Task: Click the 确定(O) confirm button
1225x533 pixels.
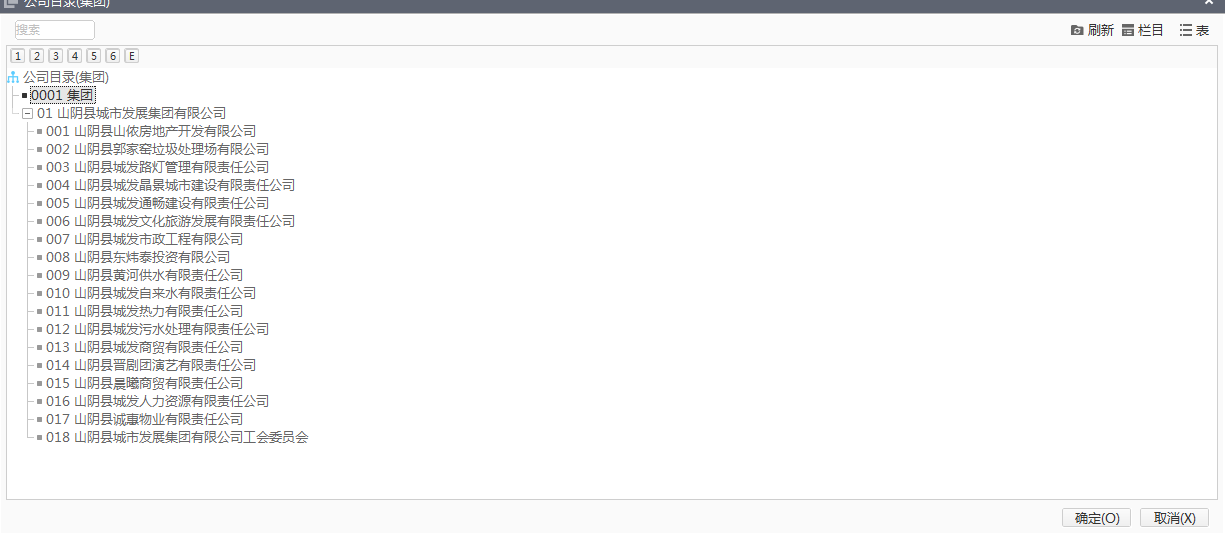Action: (x=1097, y=518)
